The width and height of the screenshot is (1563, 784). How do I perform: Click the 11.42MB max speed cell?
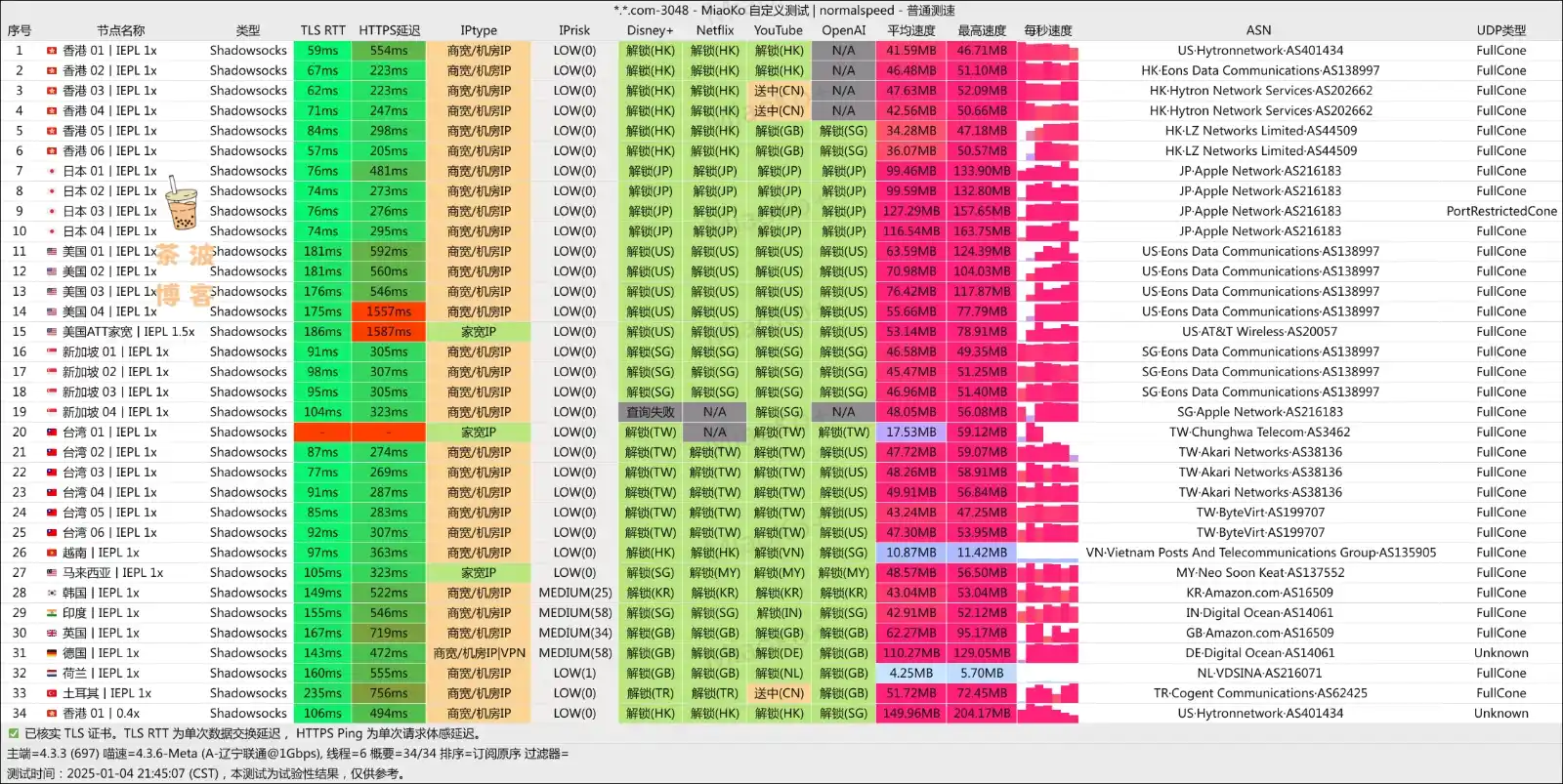coord(982,553)
